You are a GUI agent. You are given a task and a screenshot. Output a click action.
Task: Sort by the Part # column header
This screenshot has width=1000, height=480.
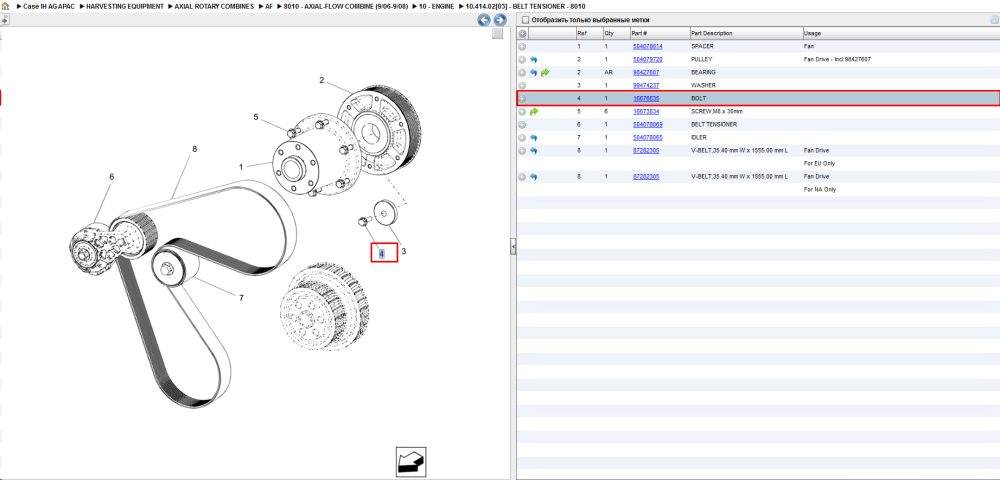point(659,33)
